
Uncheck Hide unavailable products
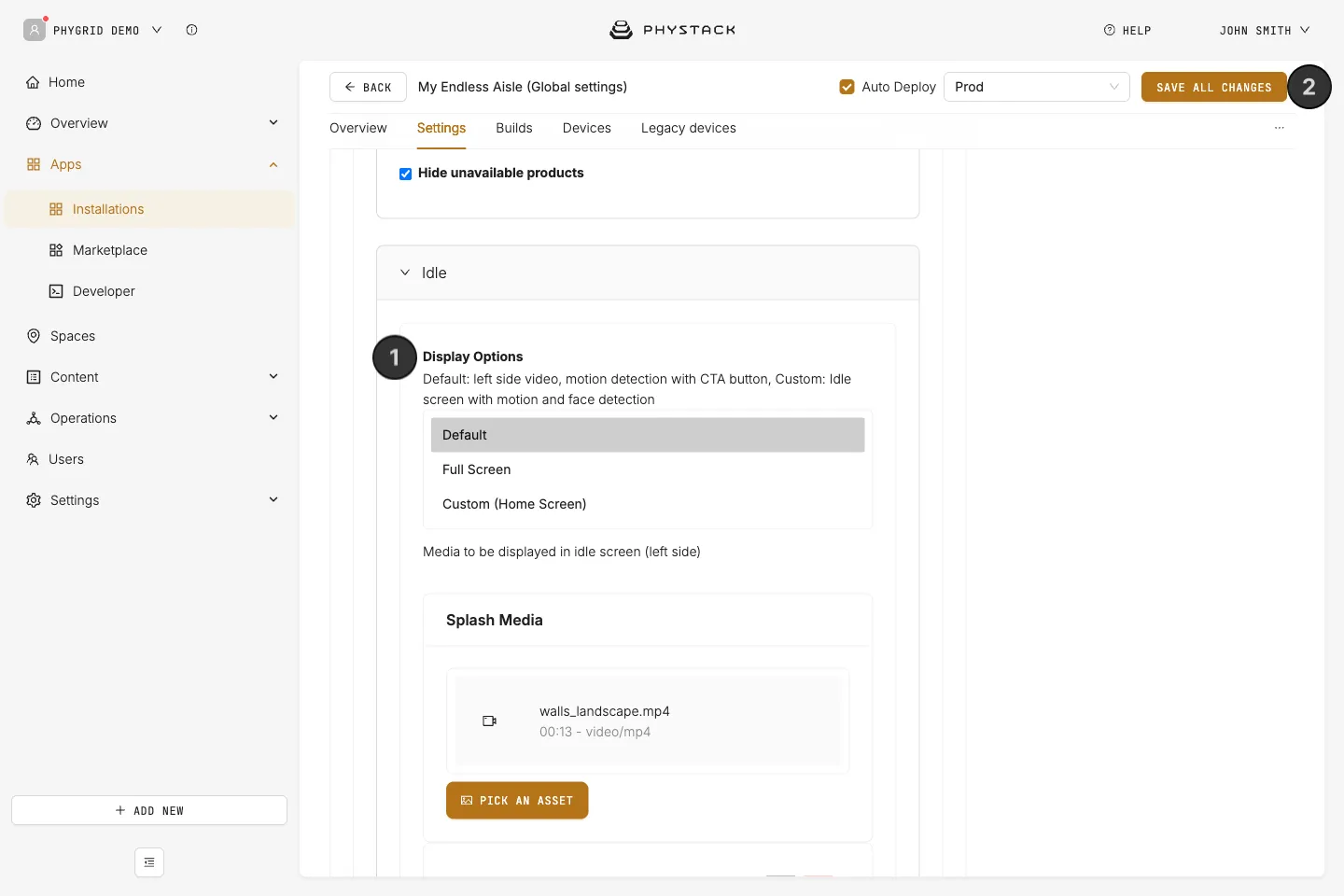click(x=405, y=174)
